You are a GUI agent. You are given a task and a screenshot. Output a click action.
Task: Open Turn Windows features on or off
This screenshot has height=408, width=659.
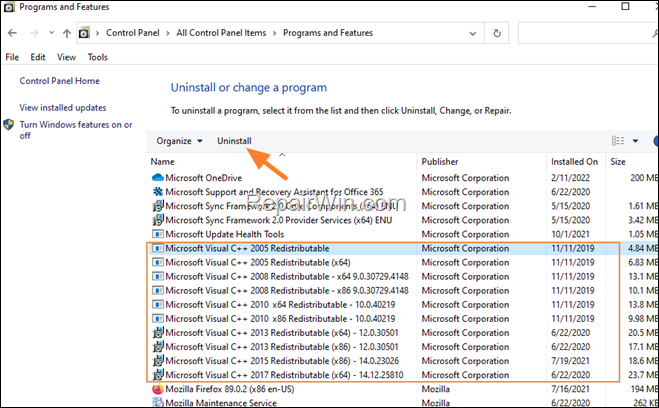[x=76, y=130]
